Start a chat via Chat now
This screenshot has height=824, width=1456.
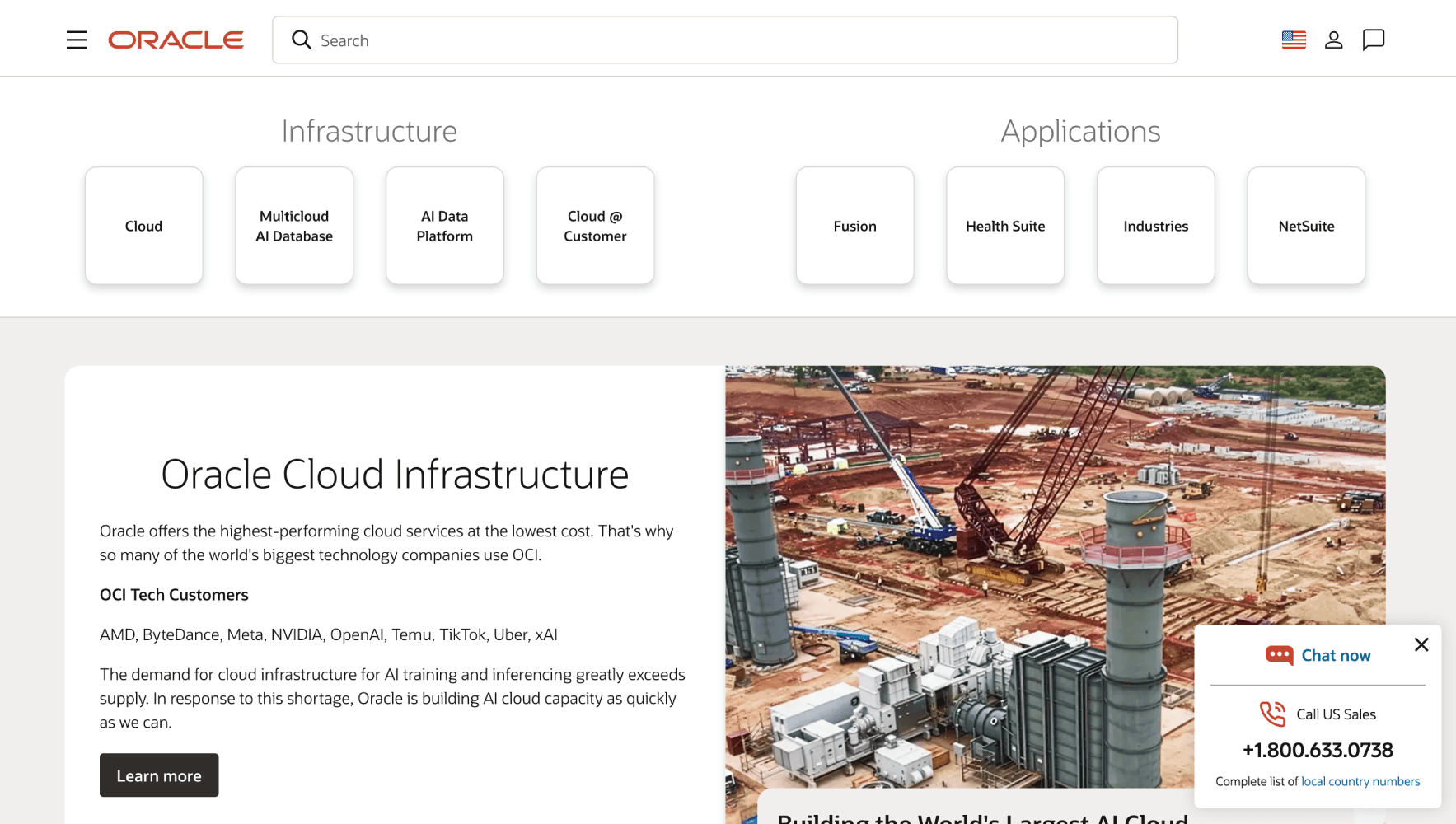[1336, 655]
